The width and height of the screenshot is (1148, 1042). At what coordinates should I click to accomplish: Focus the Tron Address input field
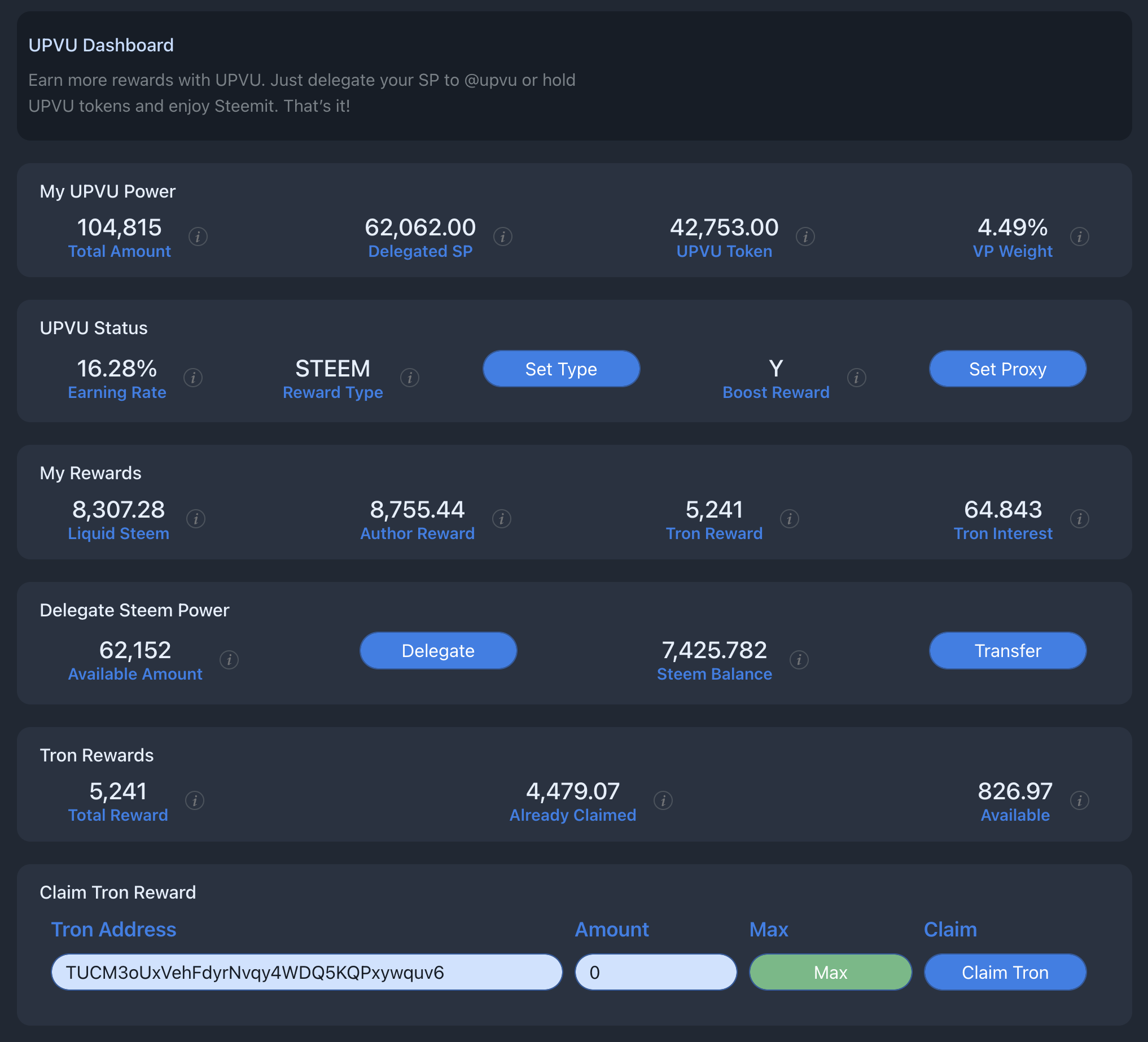click(306, 972)
